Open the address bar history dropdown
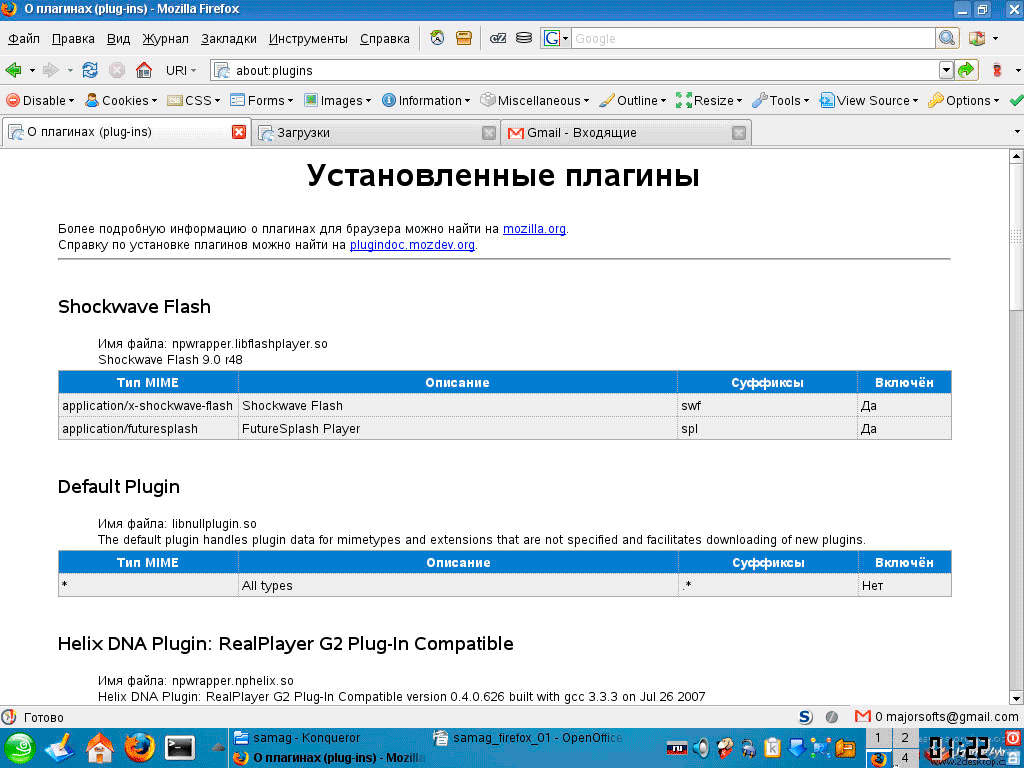This screenshot has height=768, width=1024. [946, 70]
